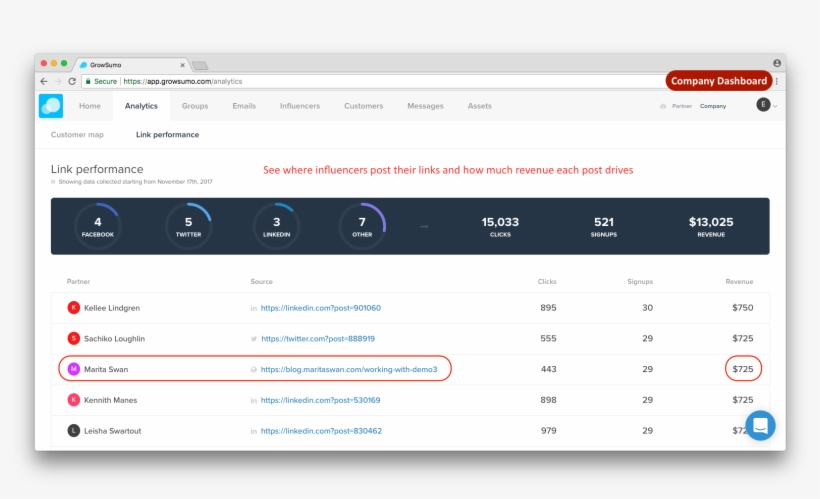Click LinkedIn icon beside post=530169 link
This screenshot has height=499, width=820.
pyautogui.click(x=254, y=400)
